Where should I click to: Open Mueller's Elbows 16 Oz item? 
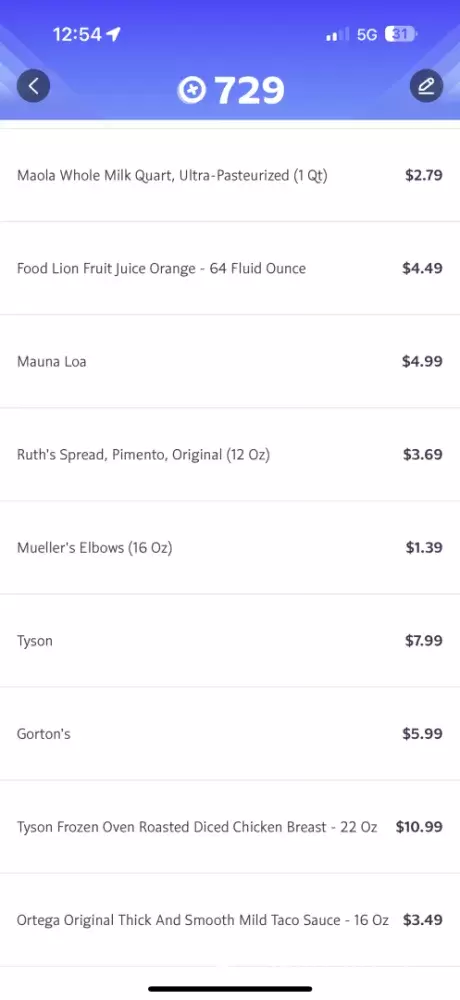point(230,548)
